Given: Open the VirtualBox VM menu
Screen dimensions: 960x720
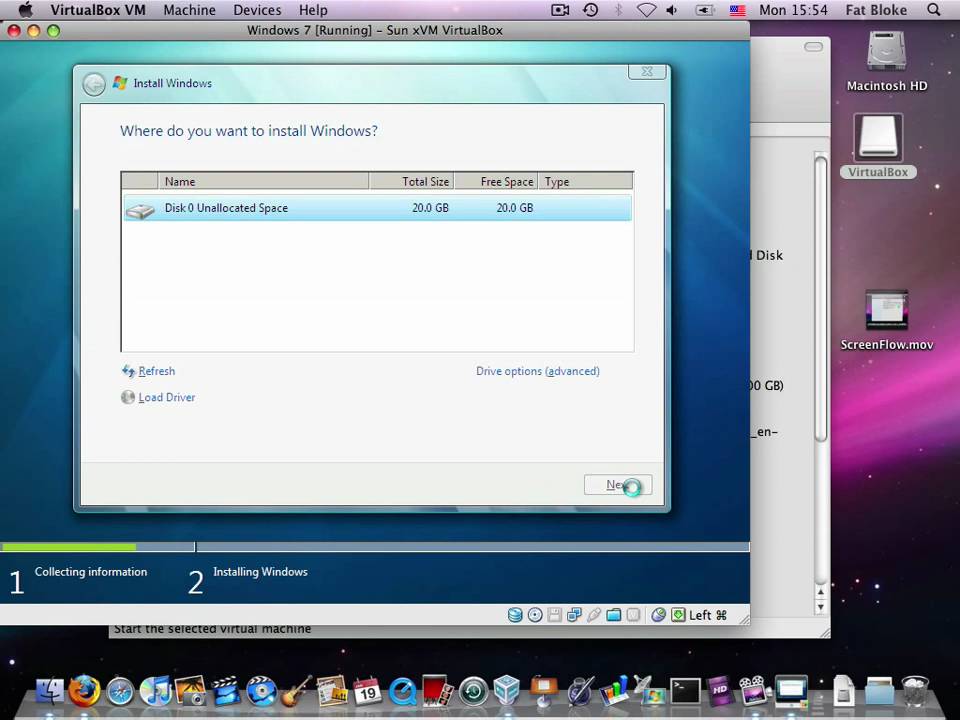Looking at the screenshot, I should (x=98, y=10).
